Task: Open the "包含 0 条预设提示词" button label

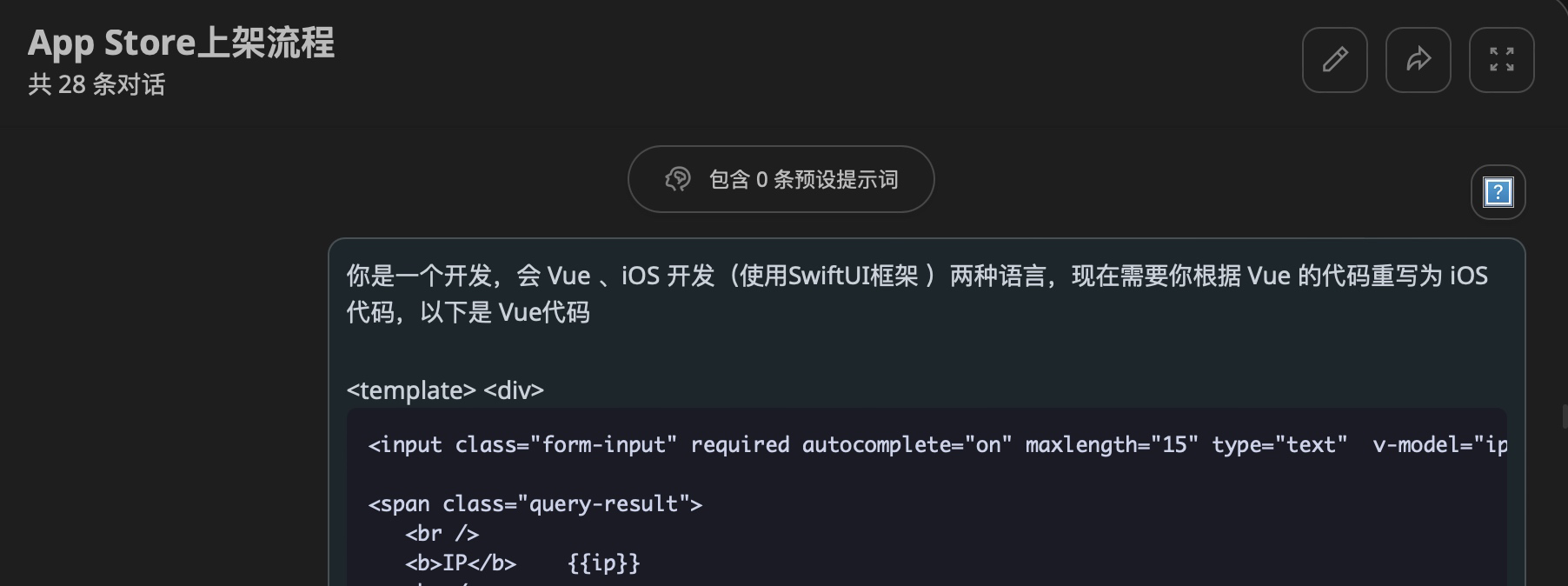Action: point(803,180)
